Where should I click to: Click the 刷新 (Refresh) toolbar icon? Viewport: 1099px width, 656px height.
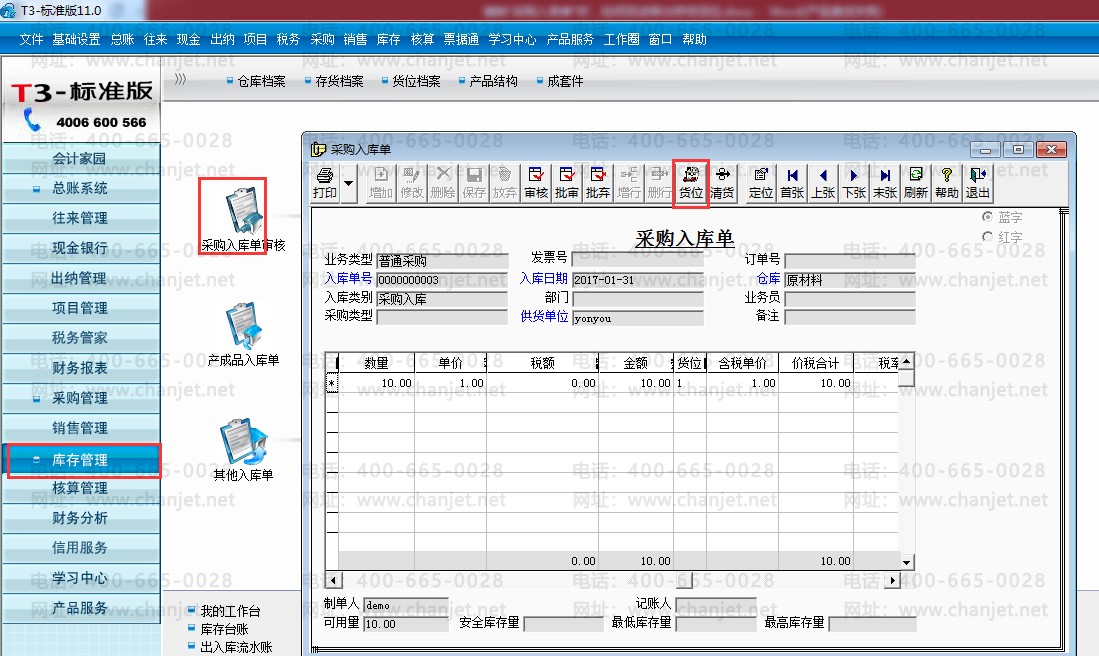pos(915,183)
